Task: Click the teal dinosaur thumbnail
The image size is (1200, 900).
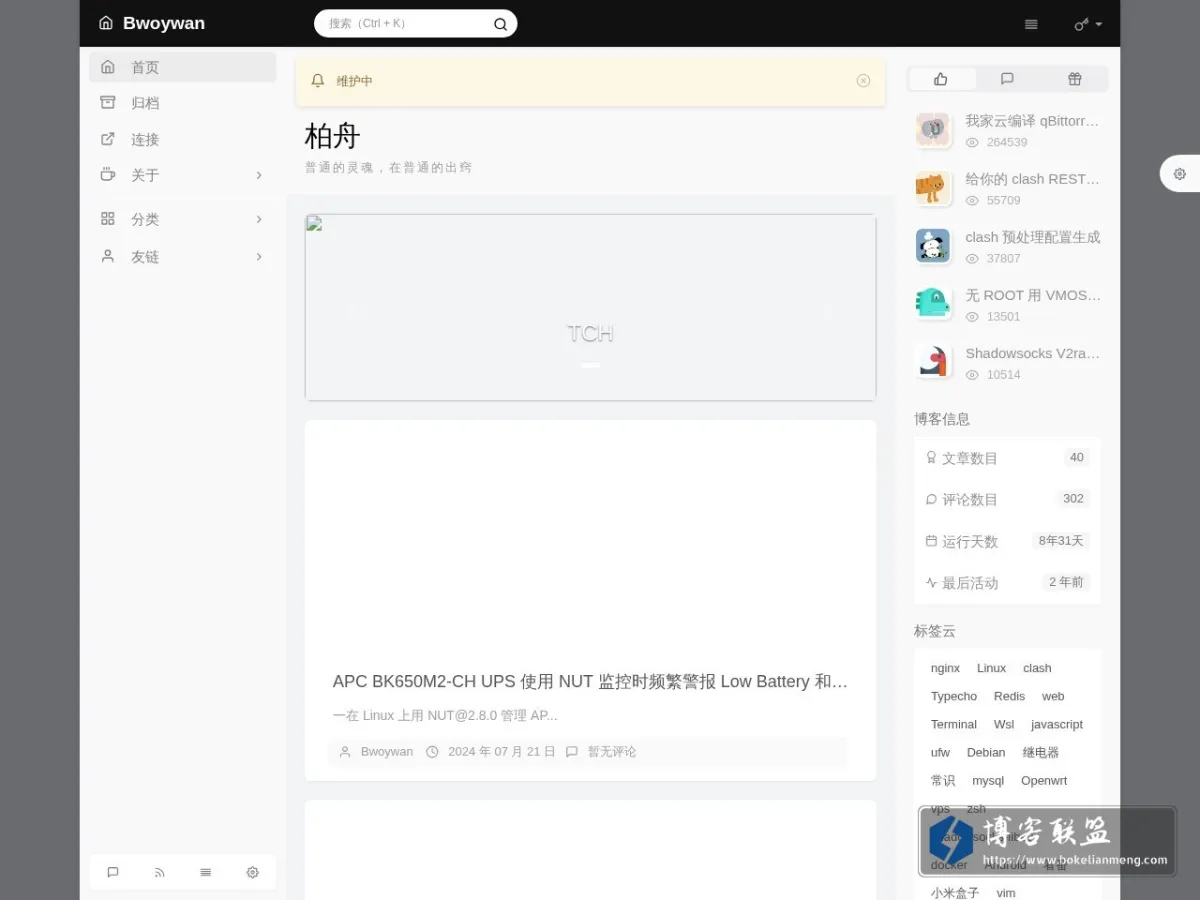Action: (x=933, y=304)
